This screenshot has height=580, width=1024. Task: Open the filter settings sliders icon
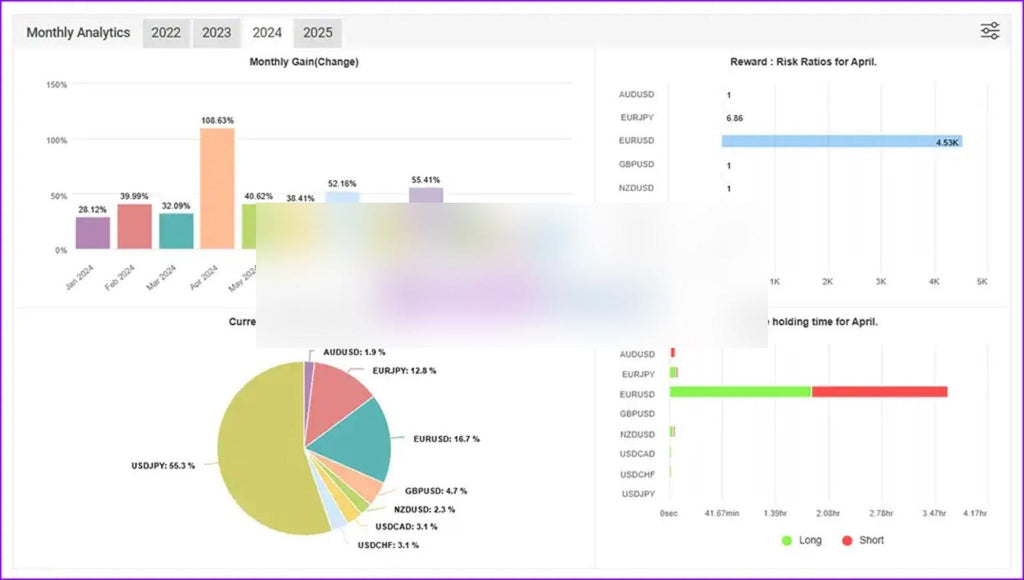pyautogui.click(x=990, y=31)
